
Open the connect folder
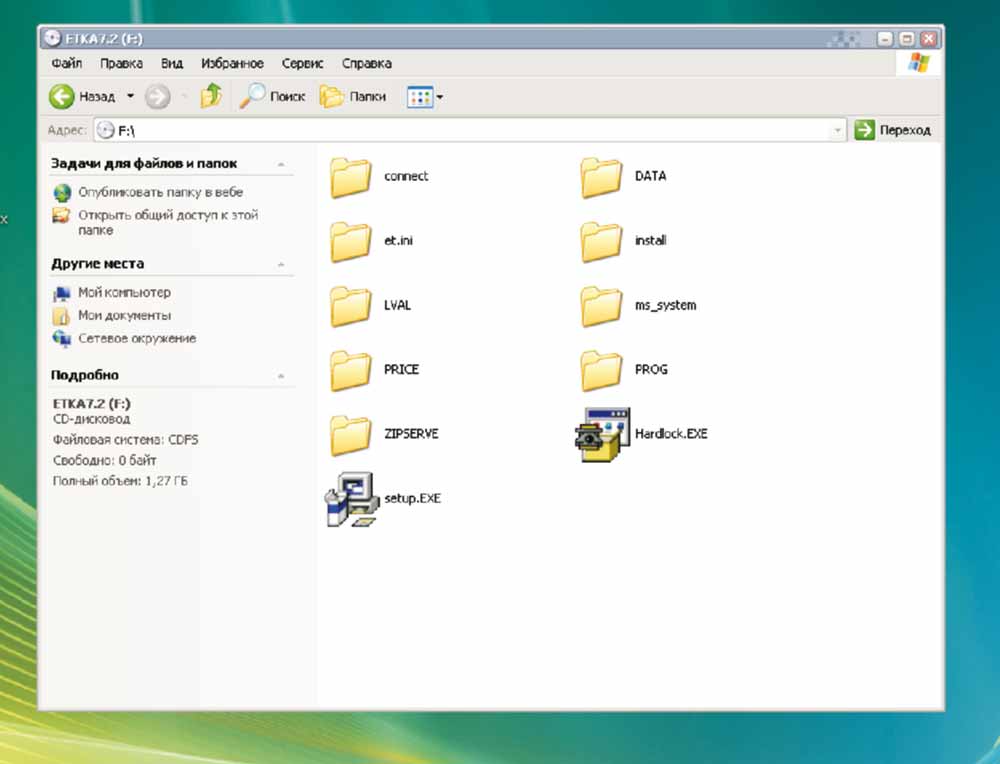(351, 177)
